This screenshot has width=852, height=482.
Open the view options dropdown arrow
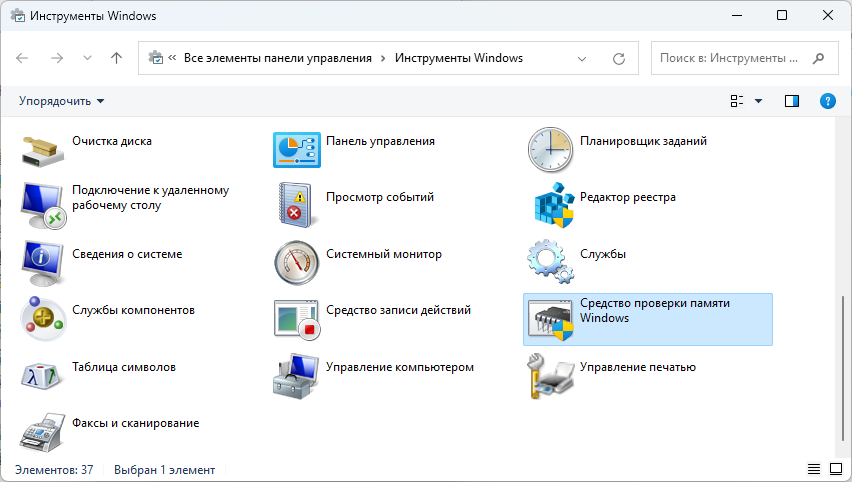pyautogui.click(x=758, y=101)
